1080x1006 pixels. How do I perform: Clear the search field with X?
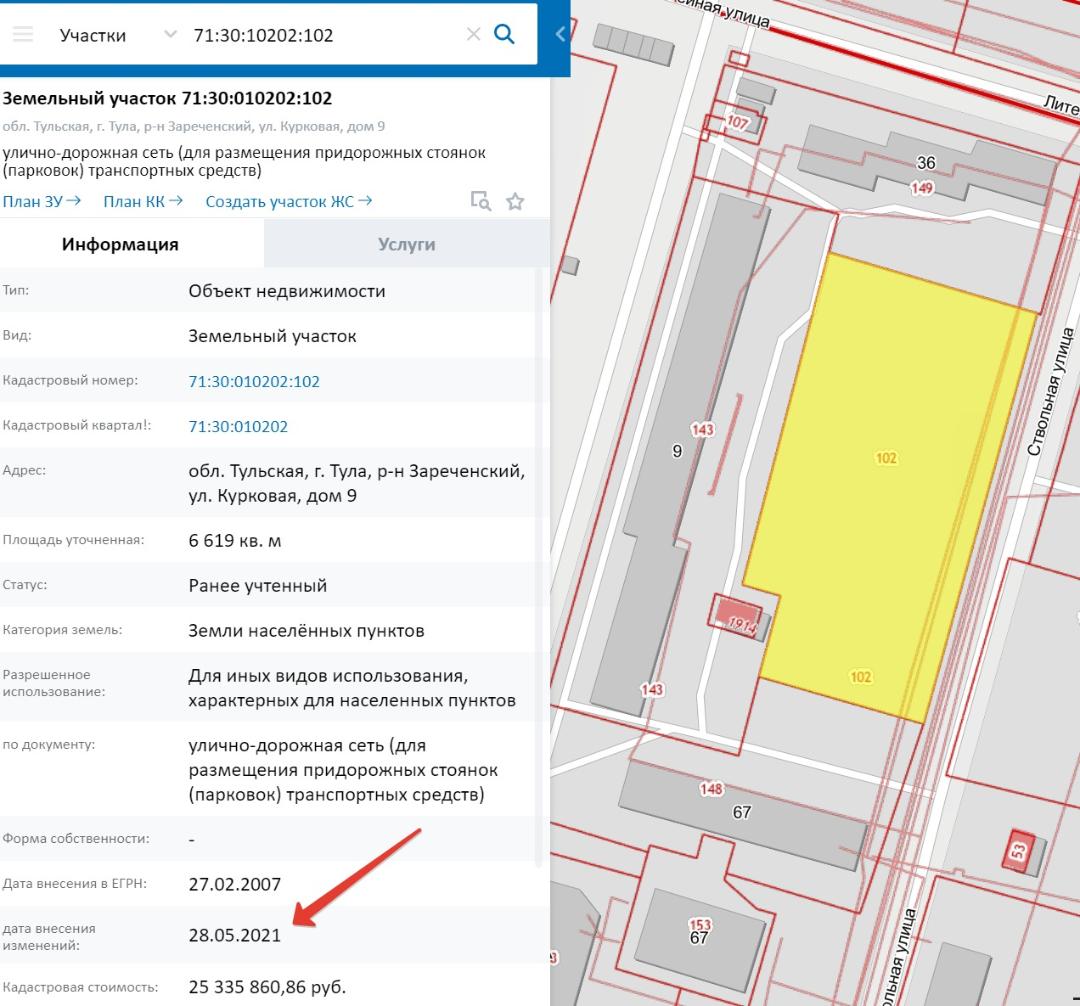coord(473,35)
